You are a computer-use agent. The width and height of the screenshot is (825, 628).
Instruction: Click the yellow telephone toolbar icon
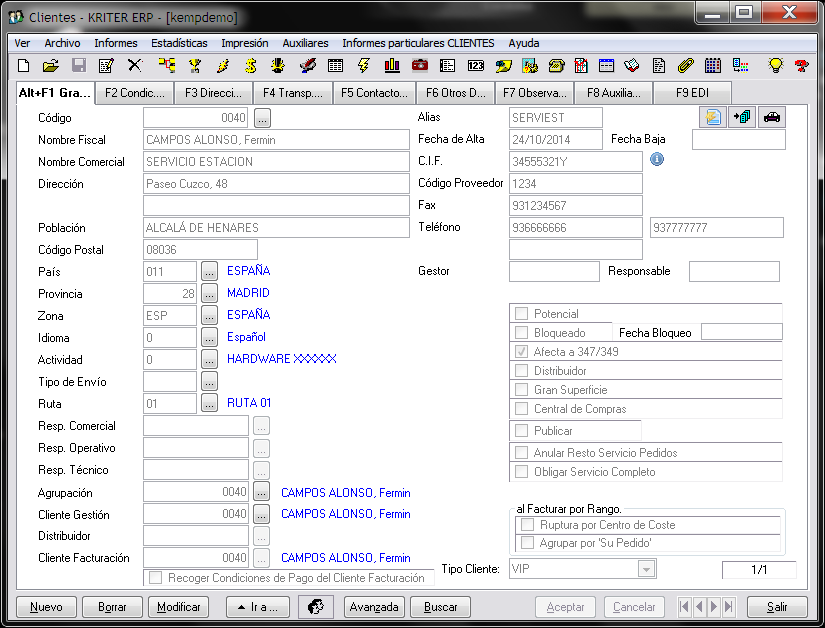[x=557, y=66]
